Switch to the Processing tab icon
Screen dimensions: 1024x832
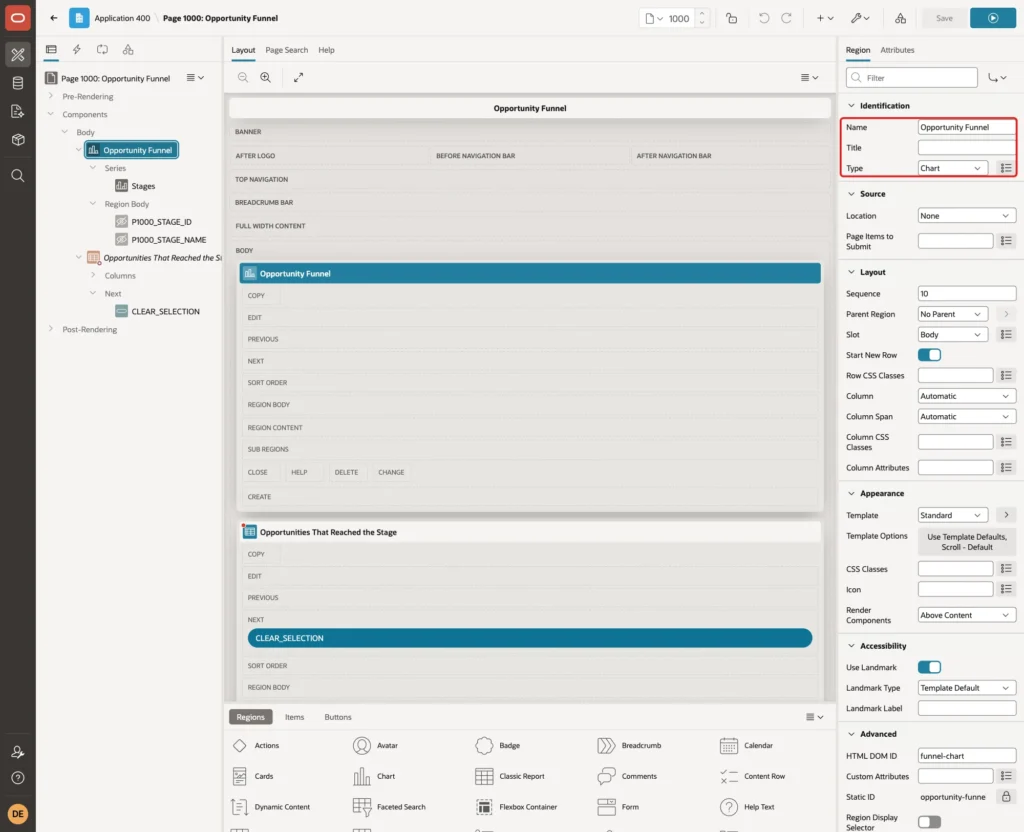tap(103, 50)
